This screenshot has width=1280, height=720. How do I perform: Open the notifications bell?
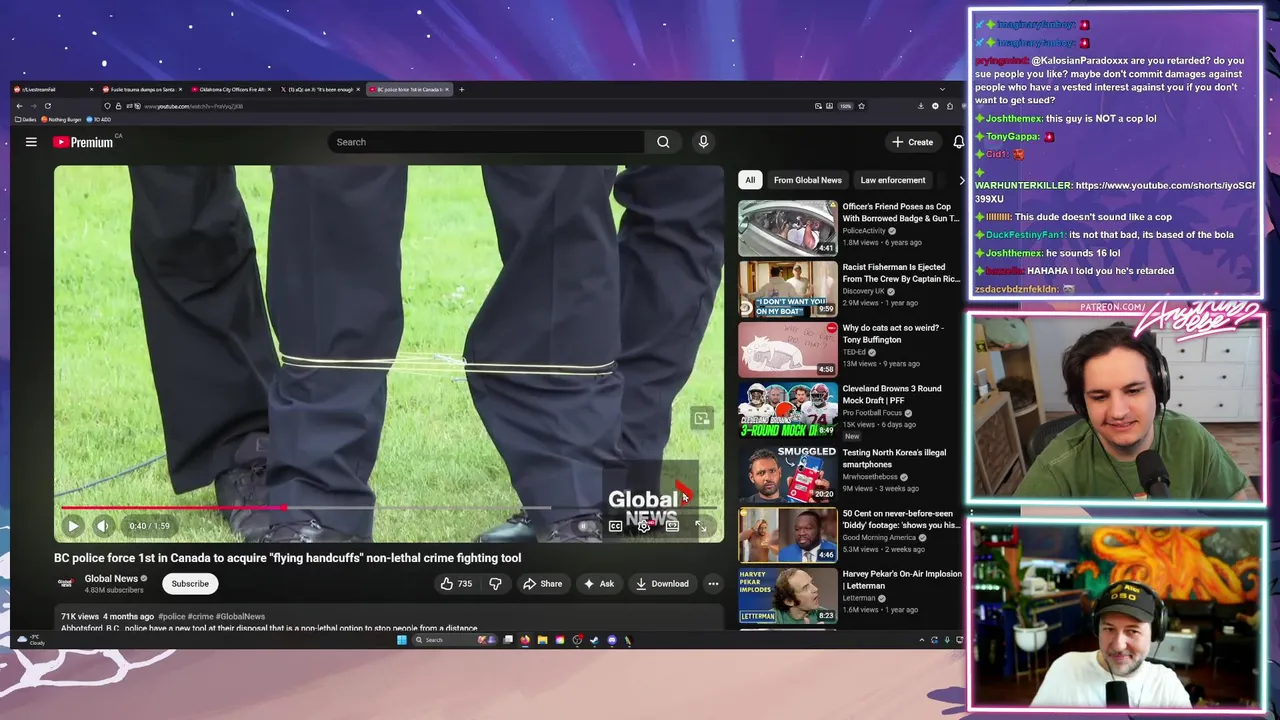click(x=958, y=142)
